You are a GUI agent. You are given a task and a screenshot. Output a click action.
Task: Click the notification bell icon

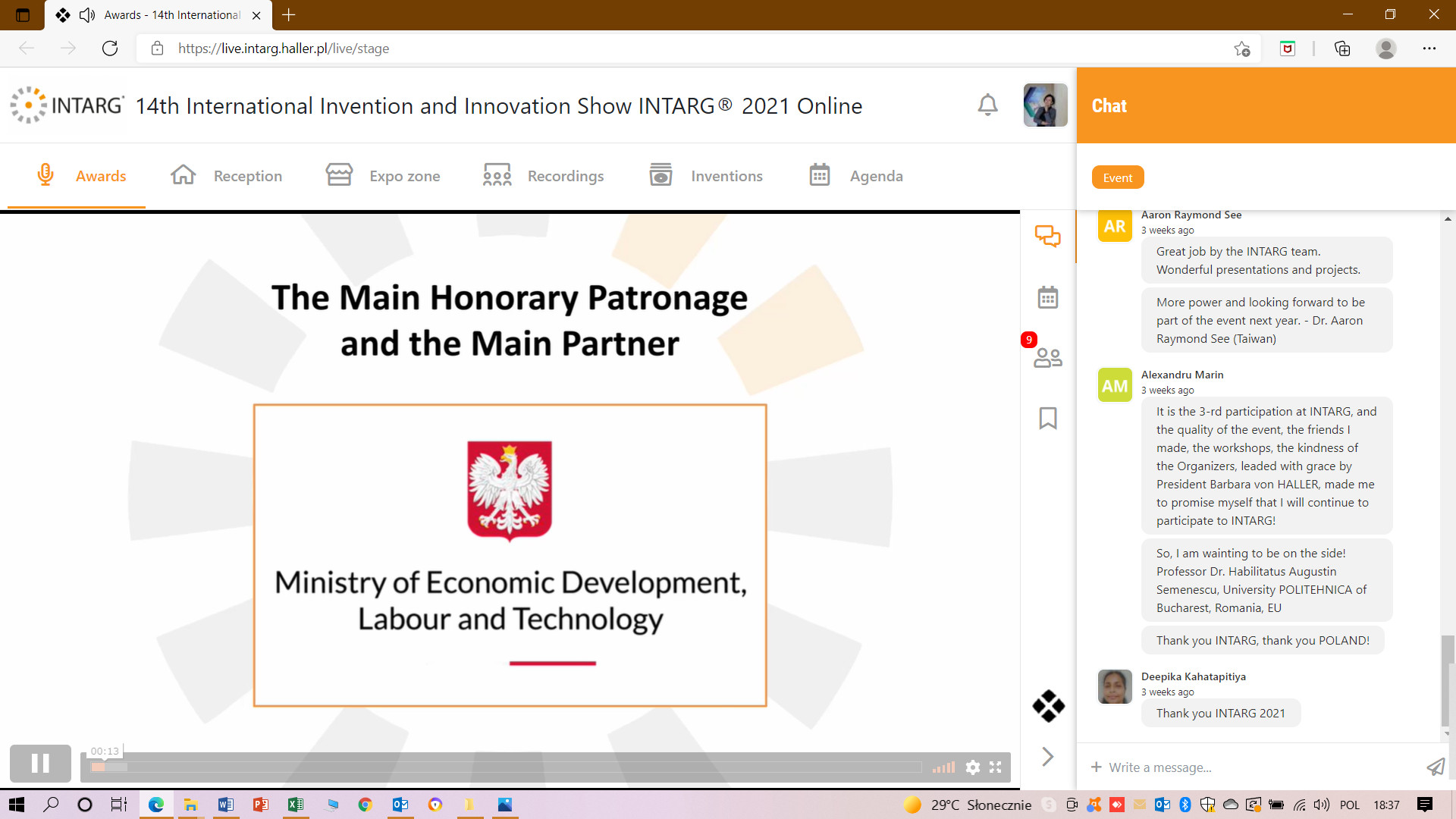point(987,105)
